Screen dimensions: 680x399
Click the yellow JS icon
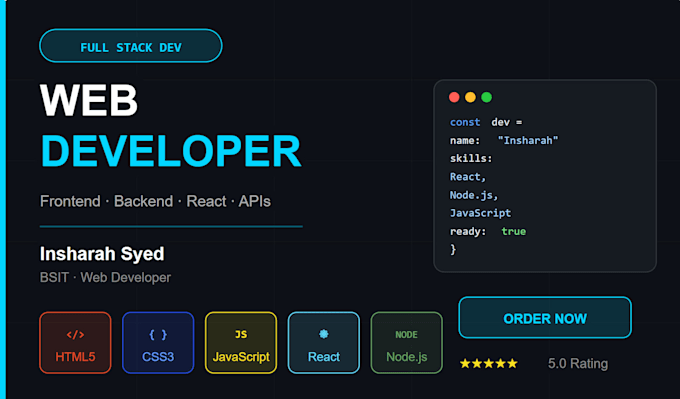tap(241, 334)
